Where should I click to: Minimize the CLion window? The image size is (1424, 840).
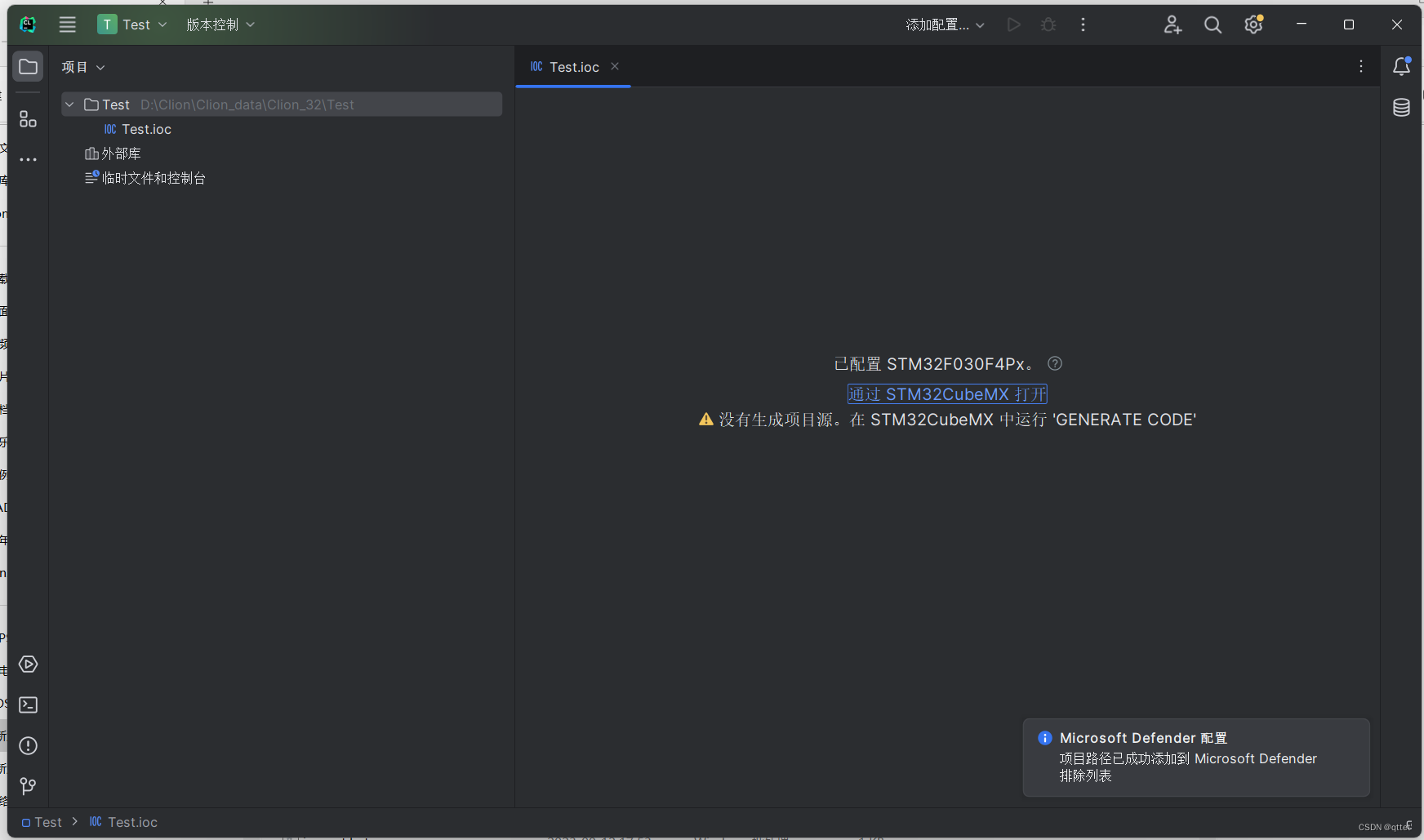click(x=1302, y=24)
